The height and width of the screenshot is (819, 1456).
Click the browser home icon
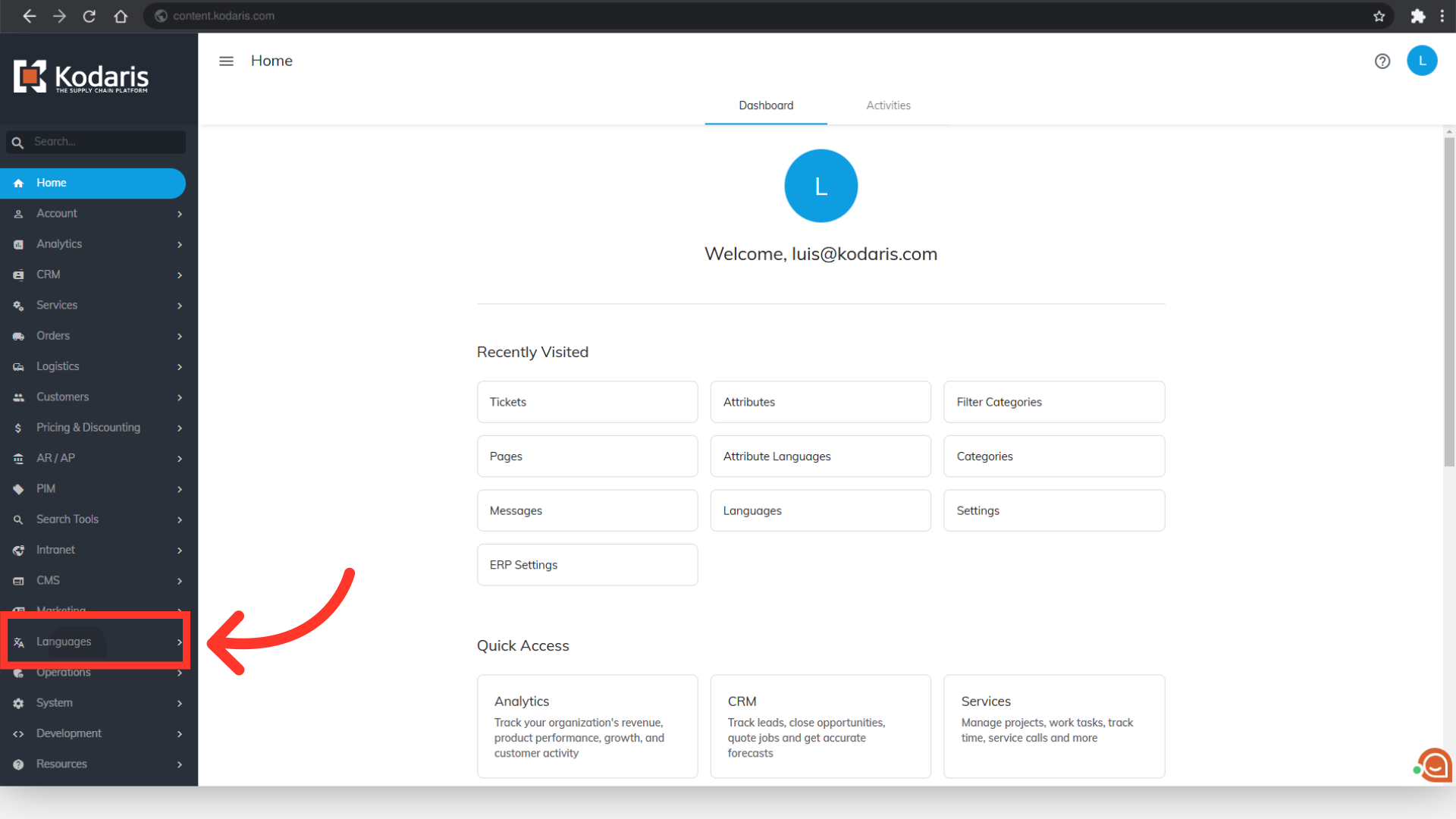pyautogui.click(x=121, y=16)
